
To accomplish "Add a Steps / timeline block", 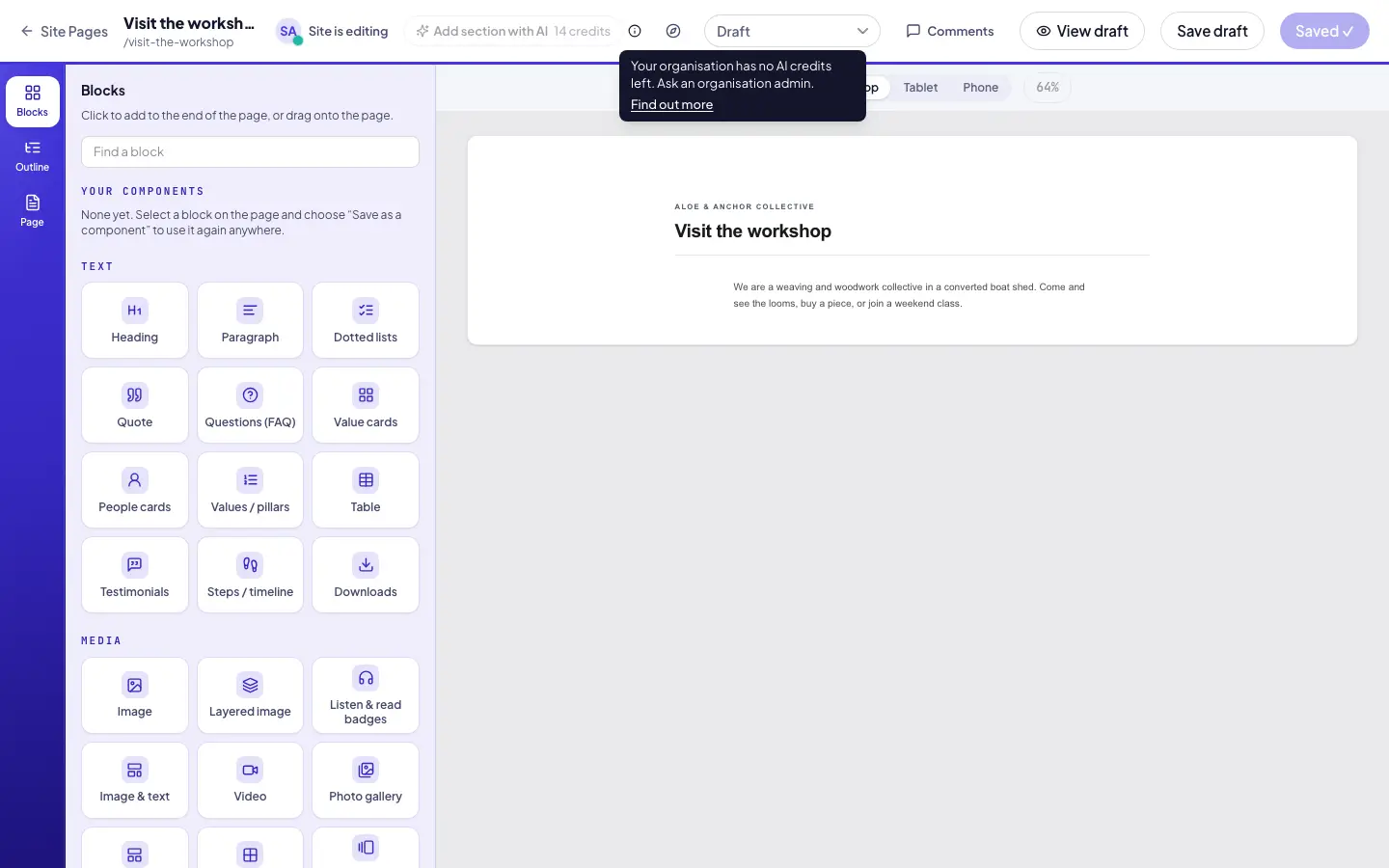I will 250,575.
